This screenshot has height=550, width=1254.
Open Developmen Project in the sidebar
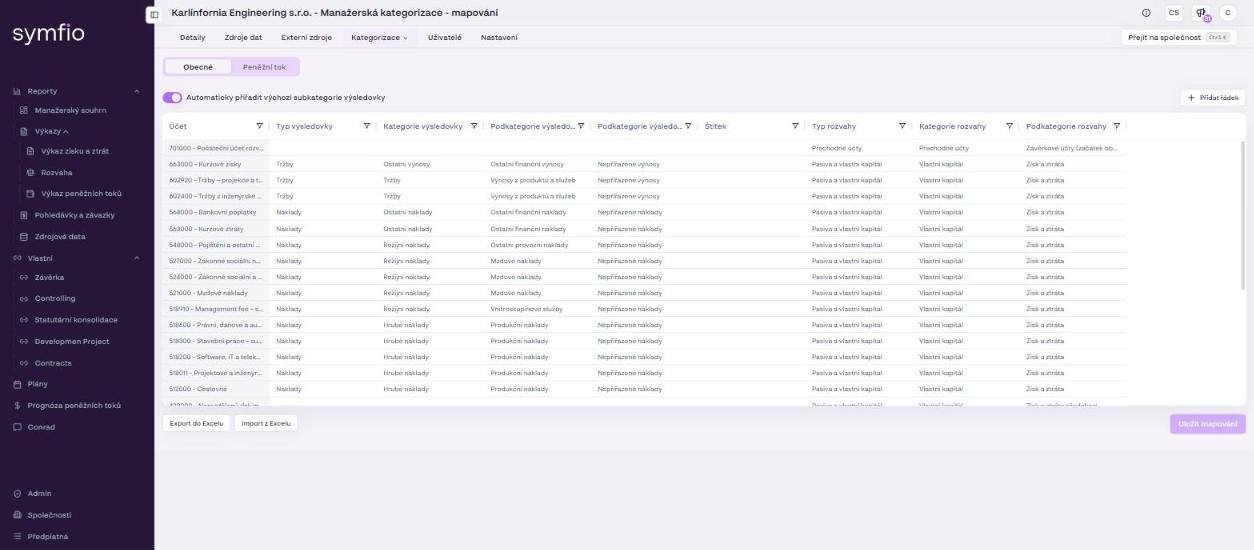coord(72,341)
